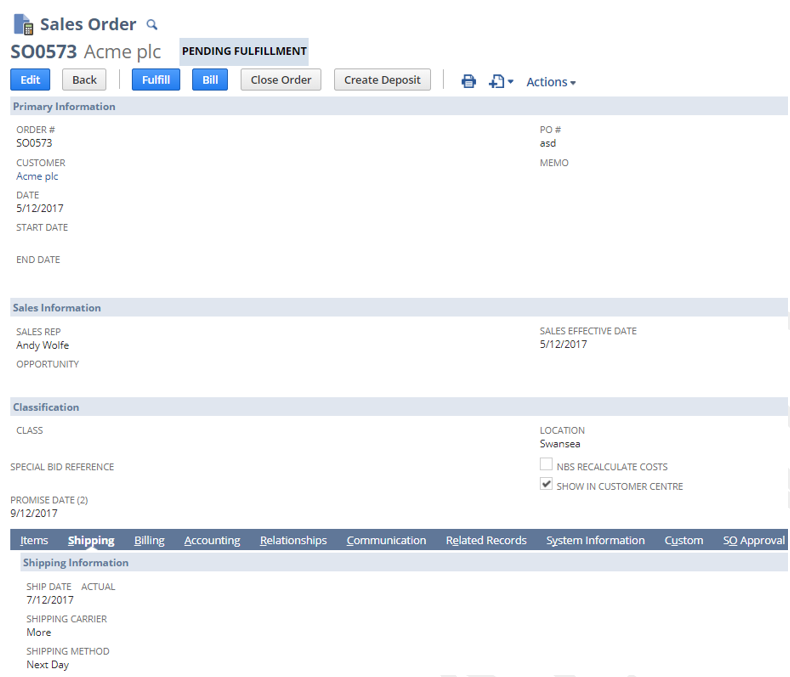Click the printer icon

pyautogui.click(x=468, y=81)
